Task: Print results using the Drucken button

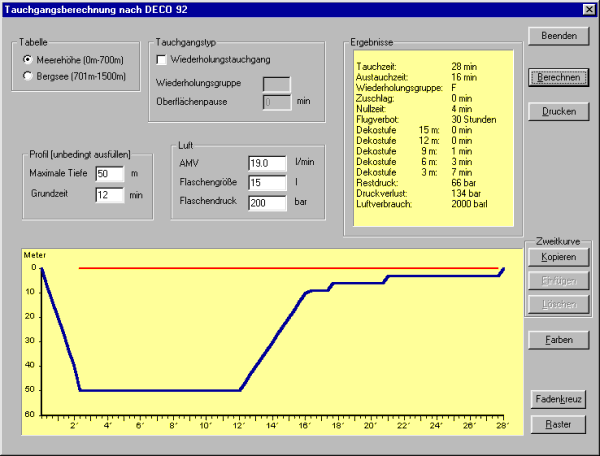Action: [x=558, y=111]
